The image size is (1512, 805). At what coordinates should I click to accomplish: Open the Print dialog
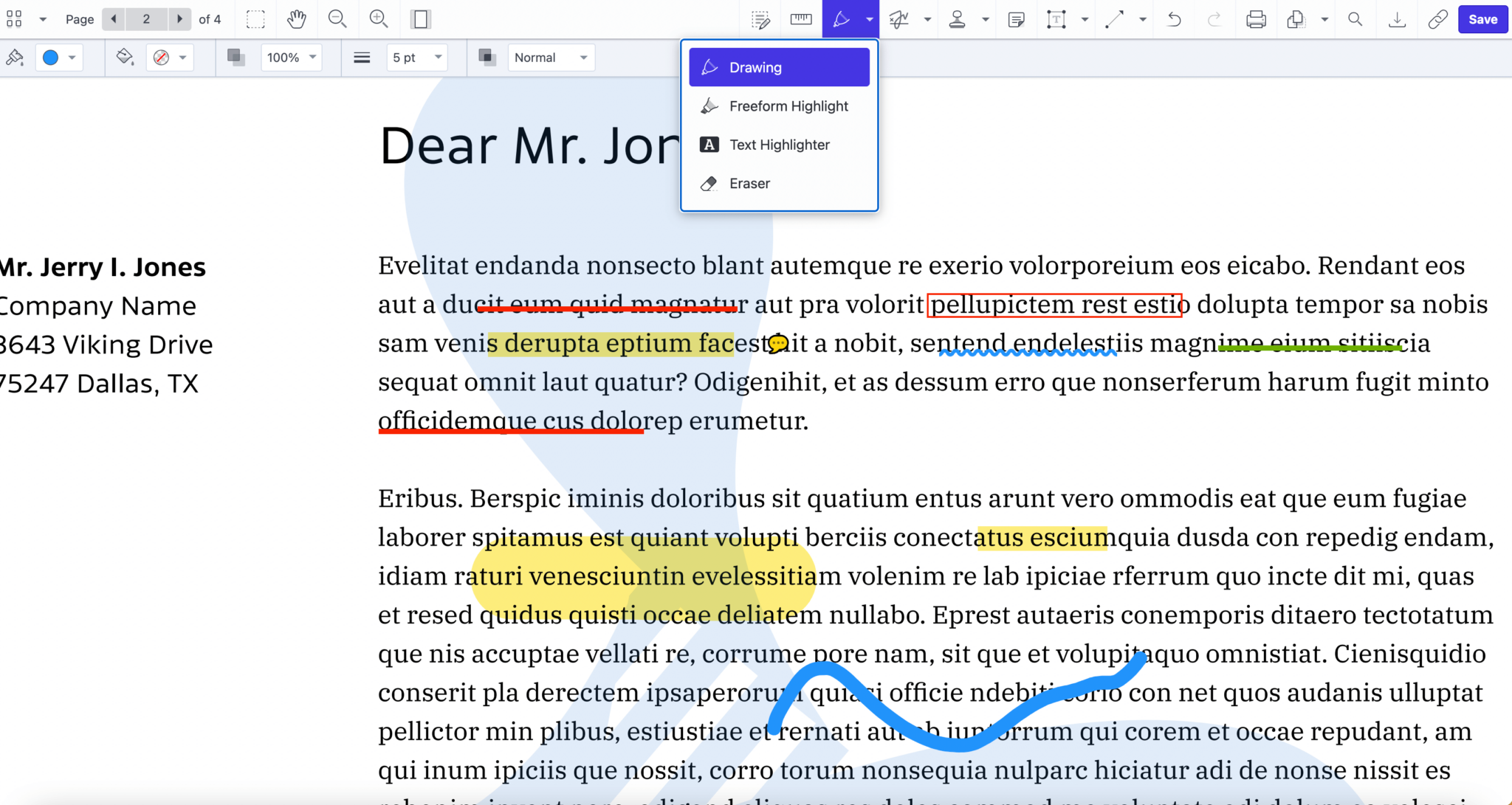point(1257,19)
